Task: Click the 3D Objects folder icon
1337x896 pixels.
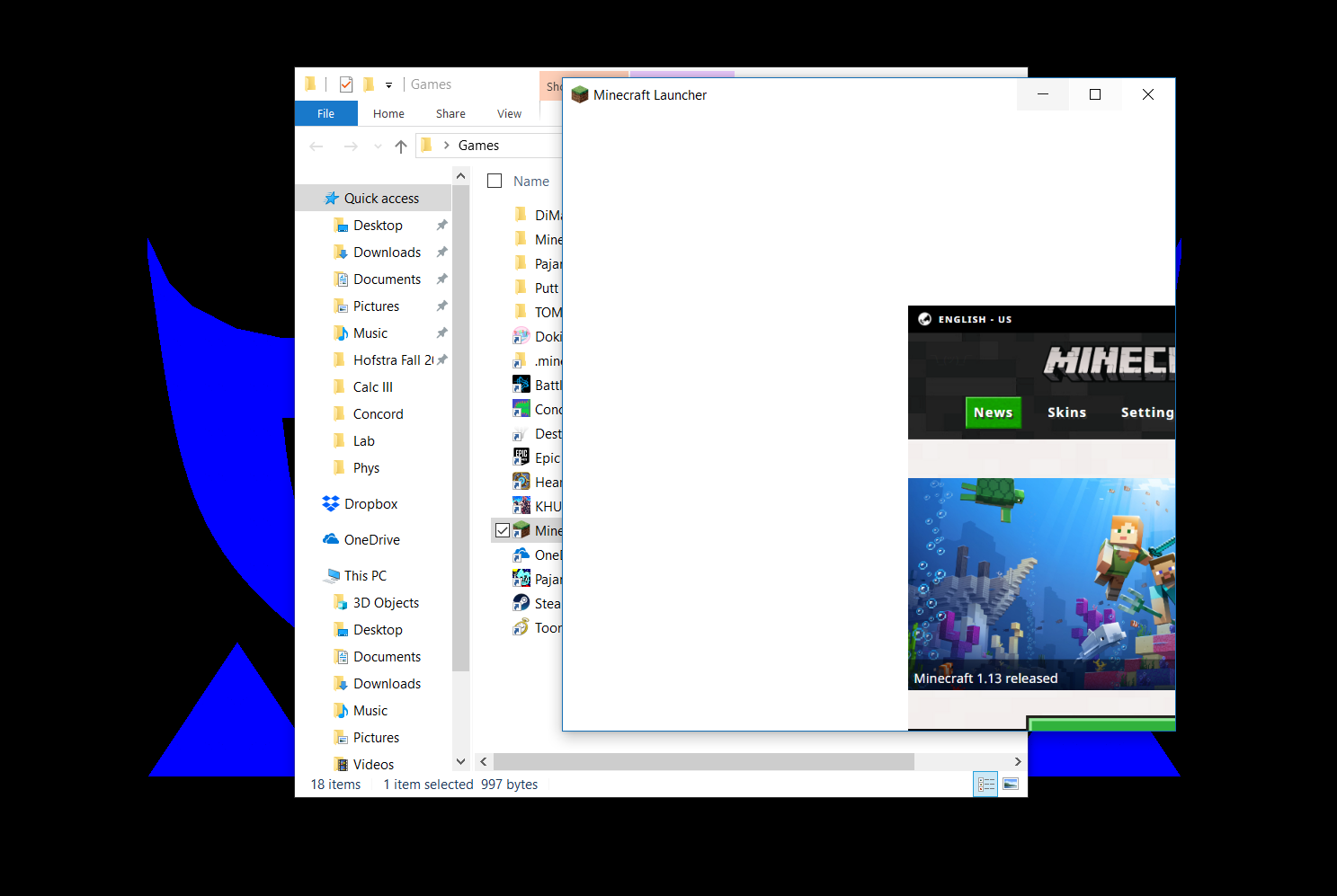Action: point(341,602)
